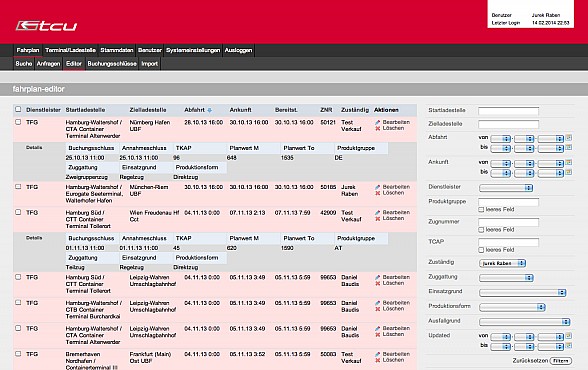Open calendar picker for Updated bis
Image resolution: width=588 pixels, height=370 pixels.
pos(569,345)
